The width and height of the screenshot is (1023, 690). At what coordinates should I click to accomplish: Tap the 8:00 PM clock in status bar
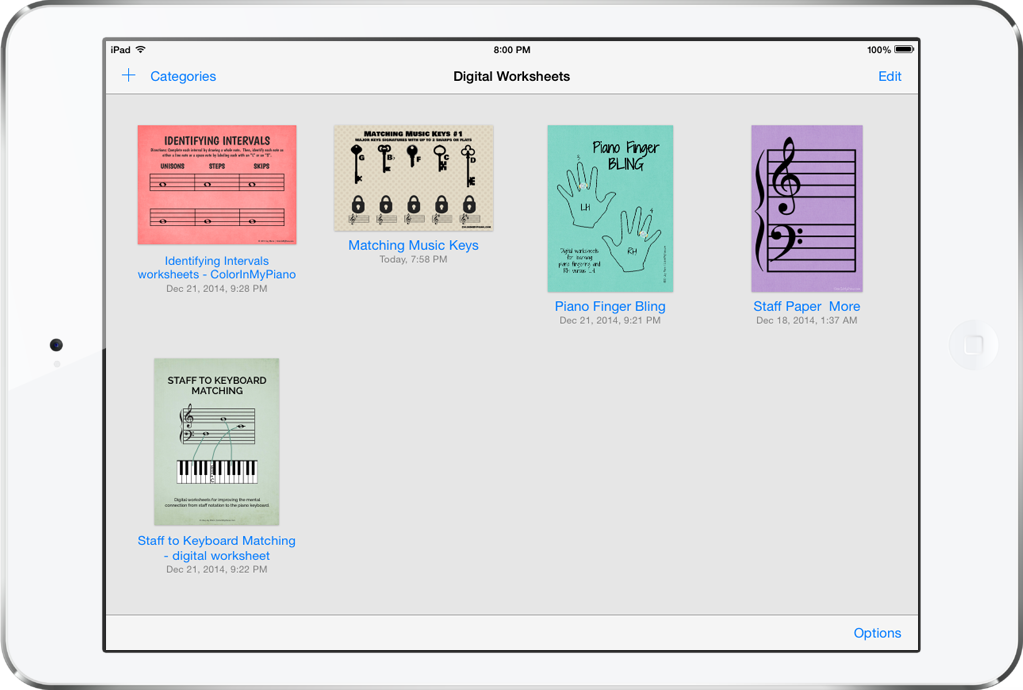pyautogui.click(x=511, y=48)
